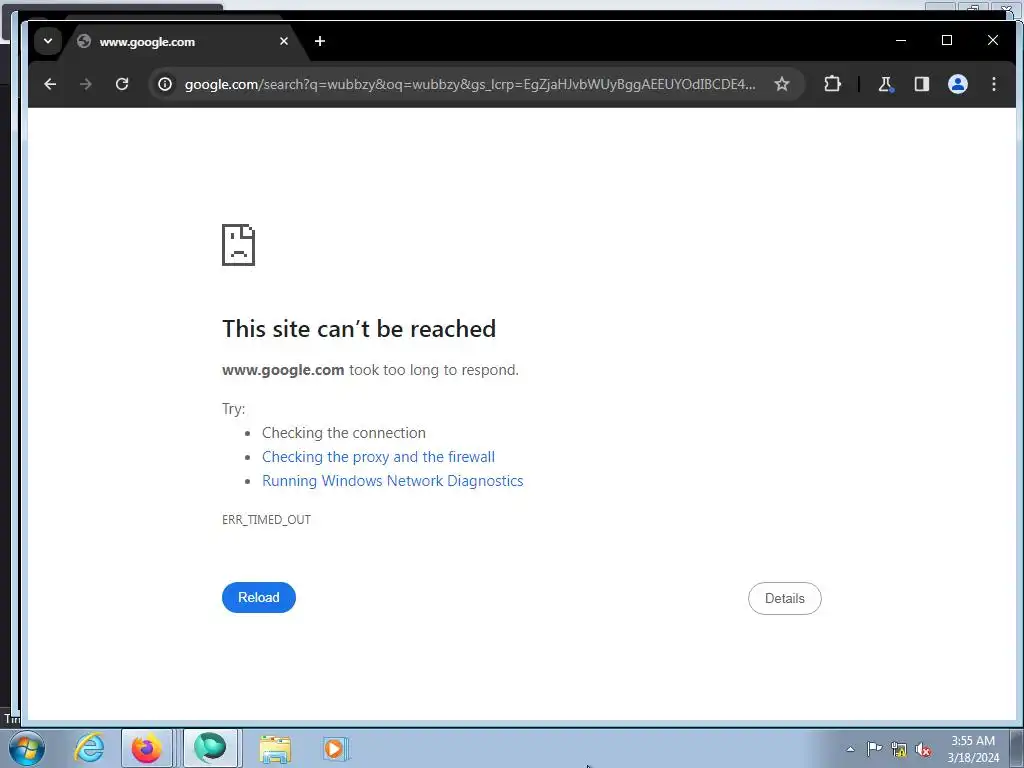Select the www.google.com tab
The width and height of the screenshot is (1024, 768).
coord(180,42)
